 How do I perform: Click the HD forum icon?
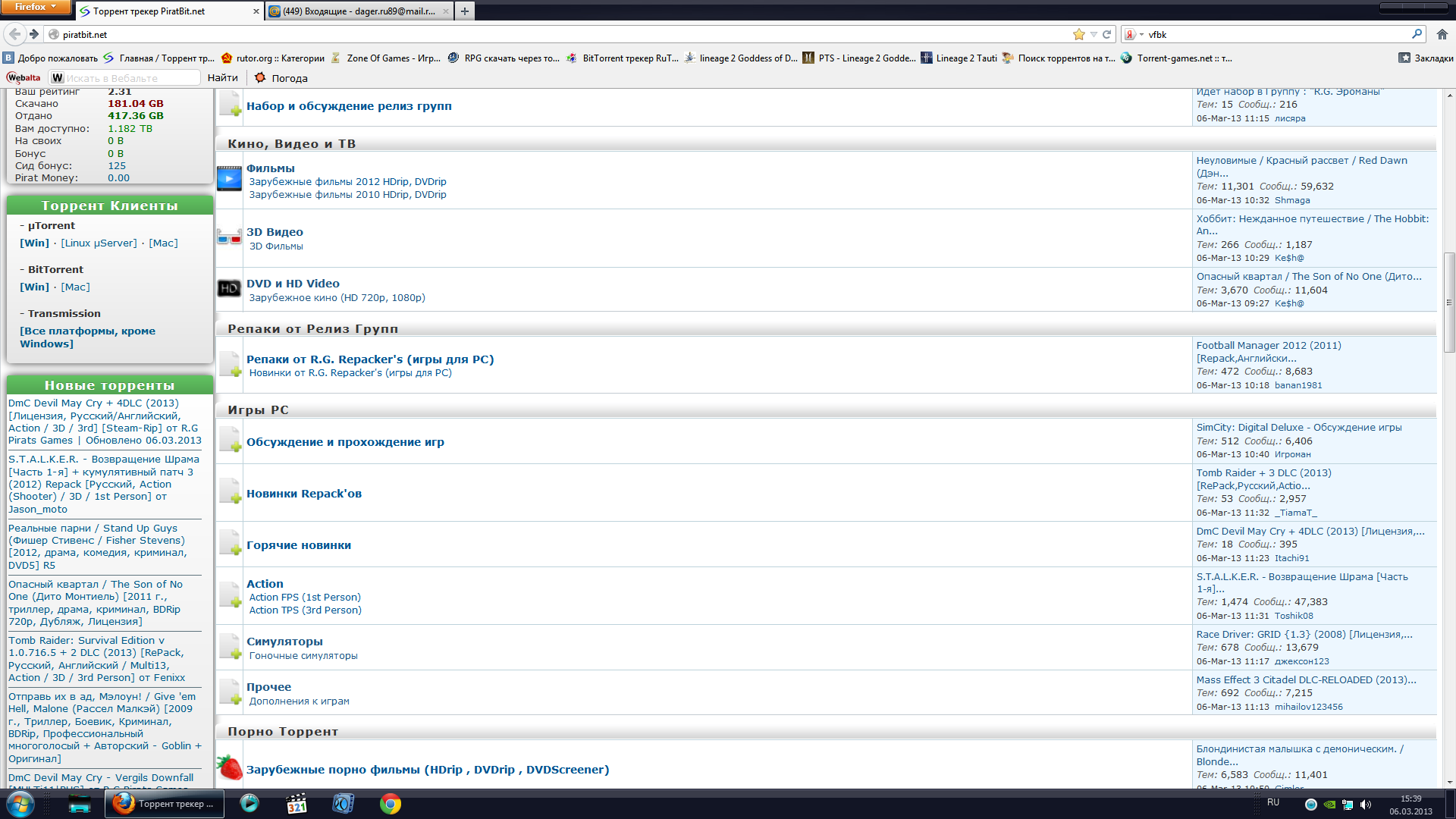[229, 289]
